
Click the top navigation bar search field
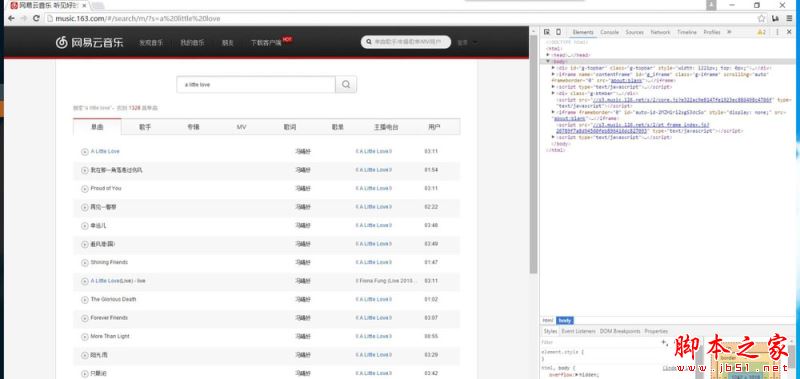406,42
